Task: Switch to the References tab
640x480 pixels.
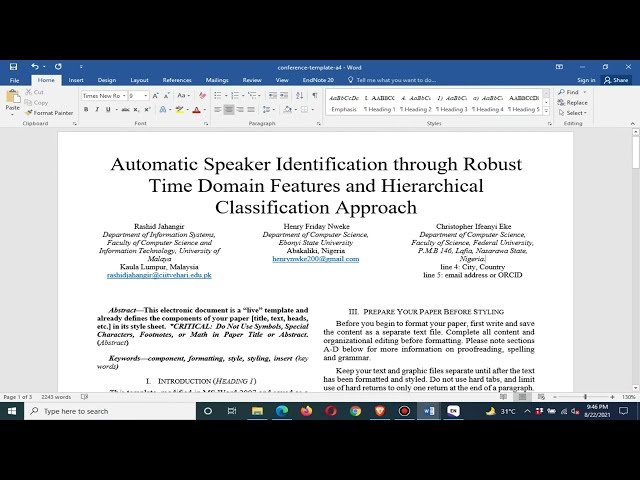Action: click(177, 80)
